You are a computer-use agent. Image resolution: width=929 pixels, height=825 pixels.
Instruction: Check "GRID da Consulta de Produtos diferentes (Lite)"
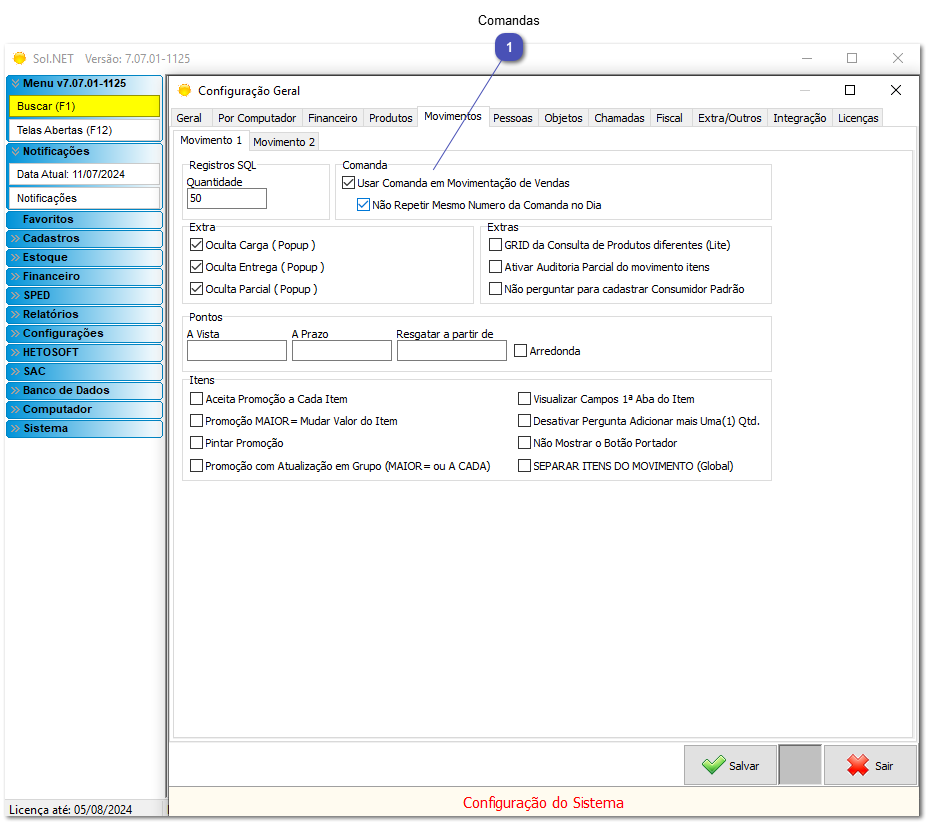pos(495,244)
